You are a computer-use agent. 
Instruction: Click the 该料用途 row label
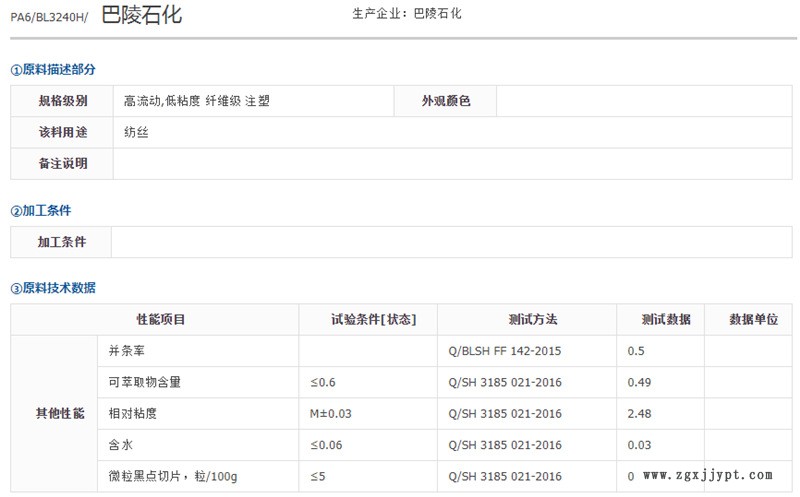click(x=63, y=133)
